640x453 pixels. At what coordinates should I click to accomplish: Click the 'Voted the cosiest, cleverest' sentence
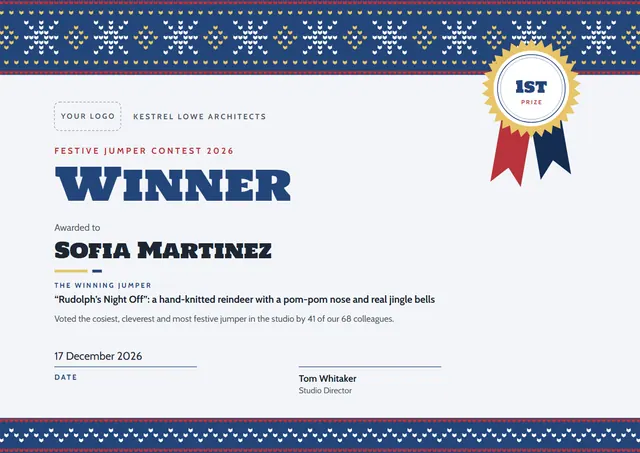pos(224,319)
